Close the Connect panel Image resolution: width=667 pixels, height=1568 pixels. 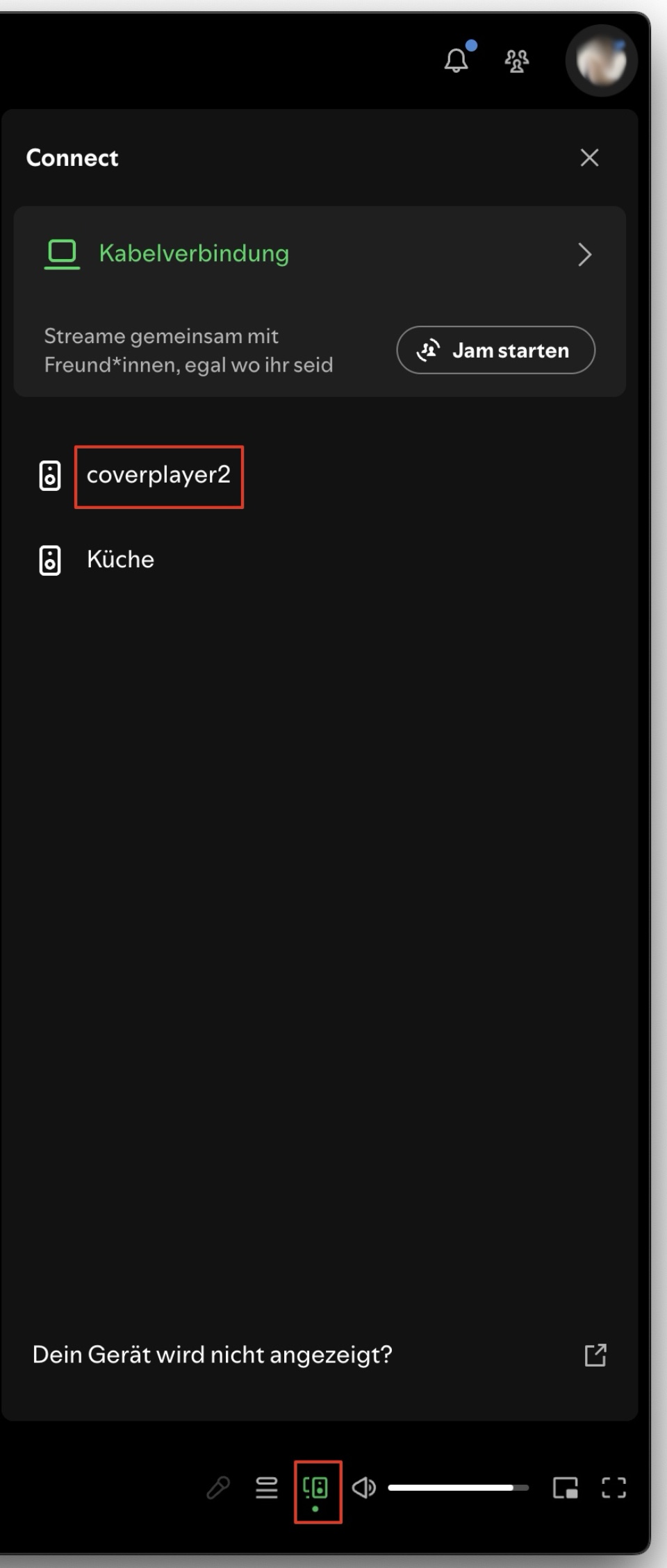(x=589, y=158)
